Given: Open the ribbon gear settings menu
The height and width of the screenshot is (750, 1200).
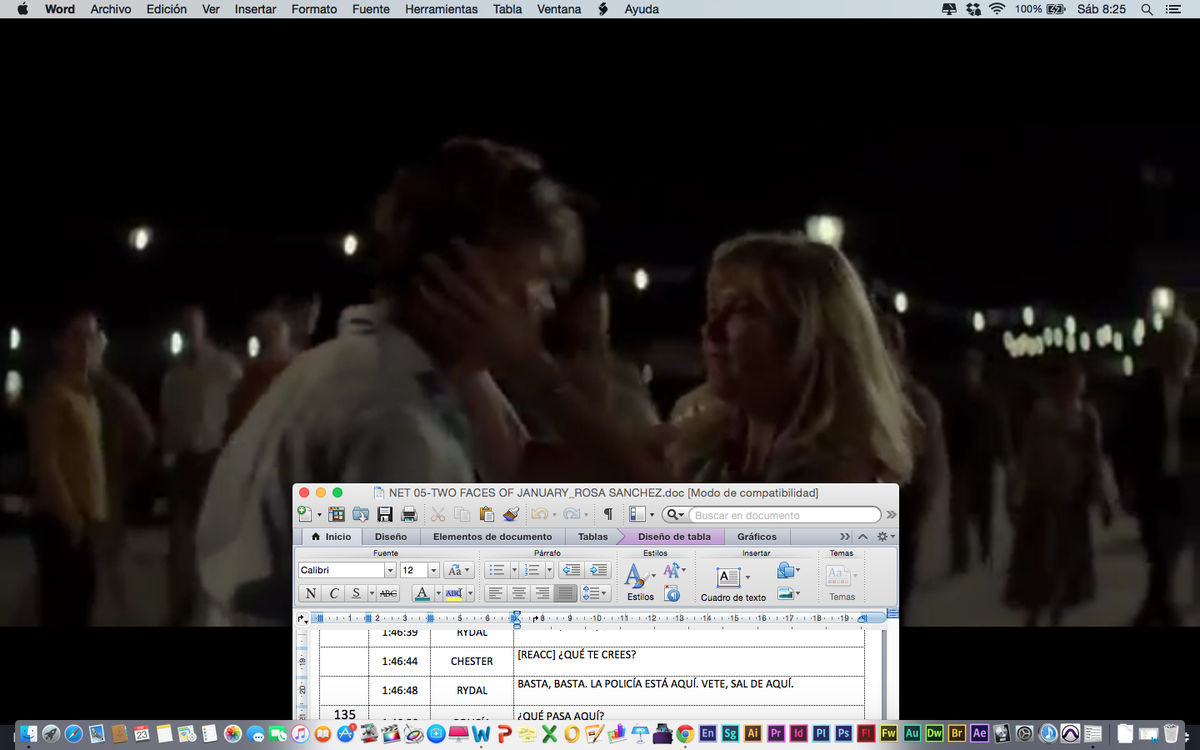Looking at the screenshot, I should (x=885, y=536).
